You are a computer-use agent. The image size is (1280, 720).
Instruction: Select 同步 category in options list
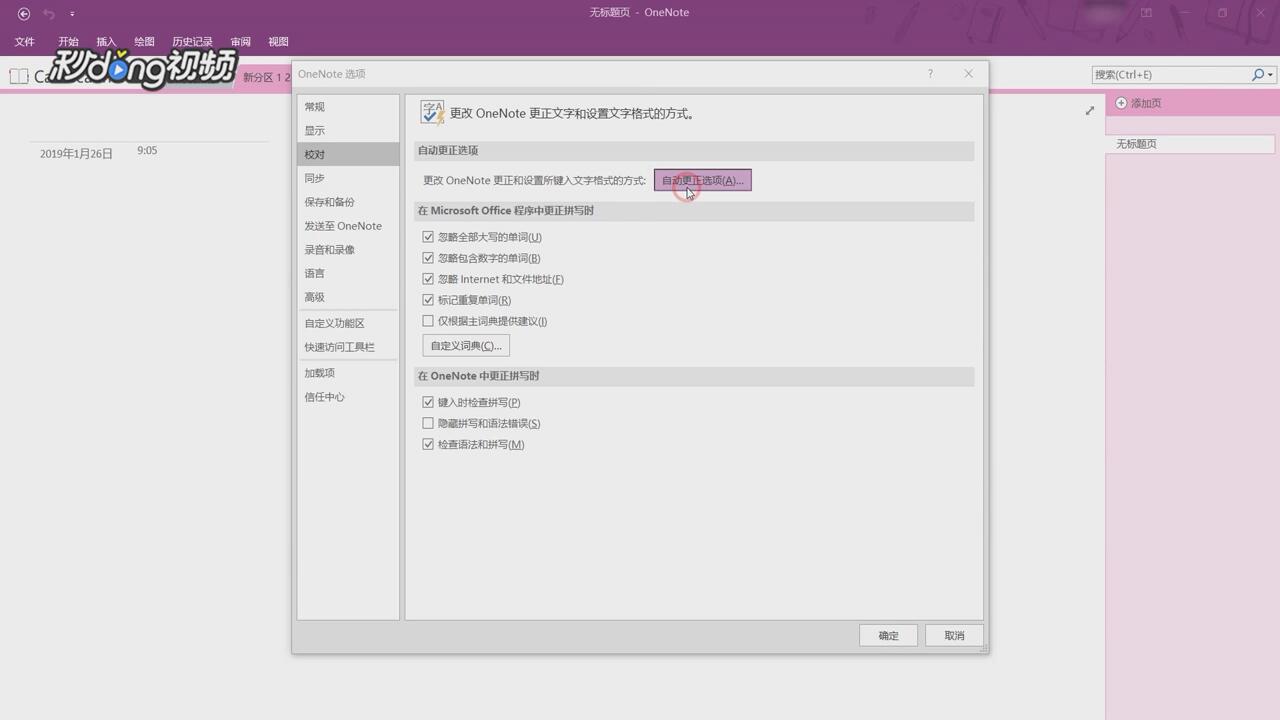point(348,178)
